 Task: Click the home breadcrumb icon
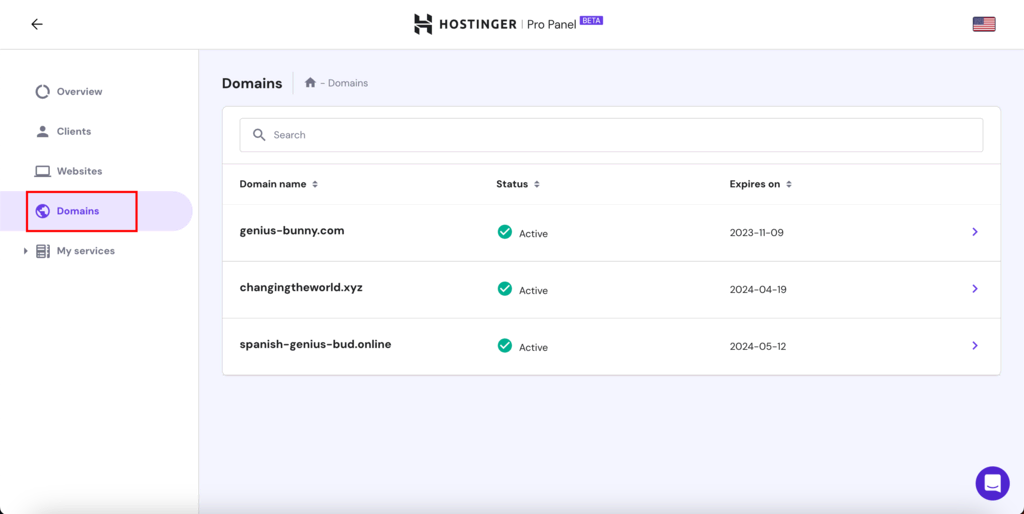pyautogui.click(x=311, y=83)
